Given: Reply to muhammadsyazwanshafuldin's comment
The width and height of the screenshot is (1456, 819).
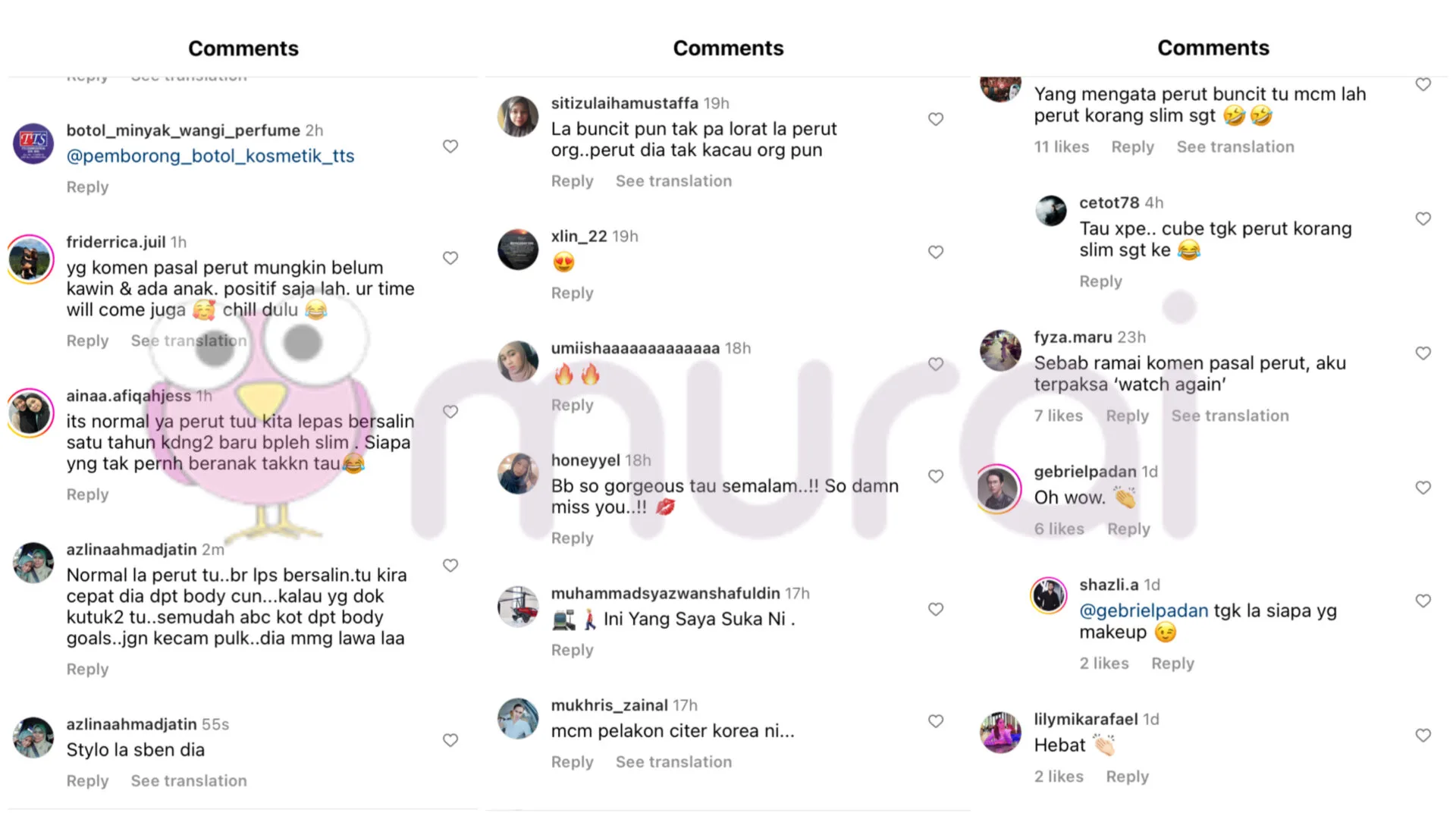Looking at the screenshot, I should pyautogui.click(x=572, y=650).
